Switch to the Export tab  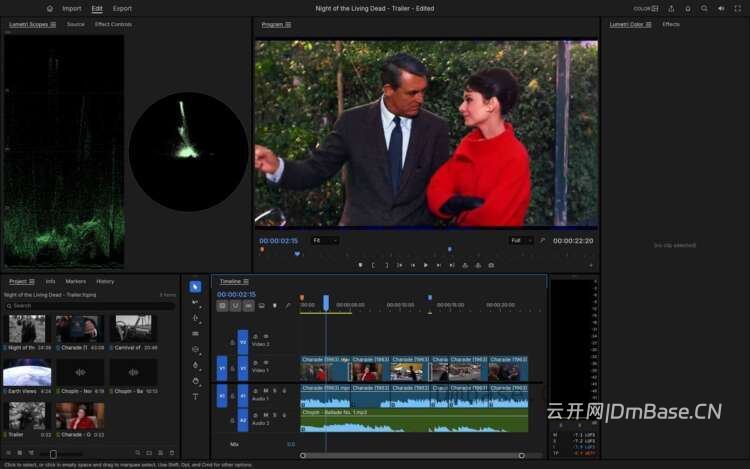[x=122, y=9]
